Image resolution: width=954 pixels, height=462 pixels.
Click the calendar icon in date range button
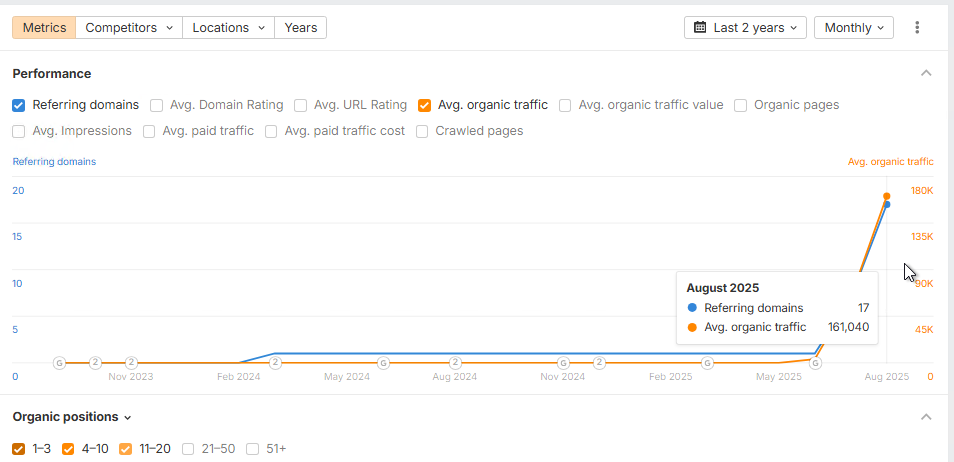point(700,27)
